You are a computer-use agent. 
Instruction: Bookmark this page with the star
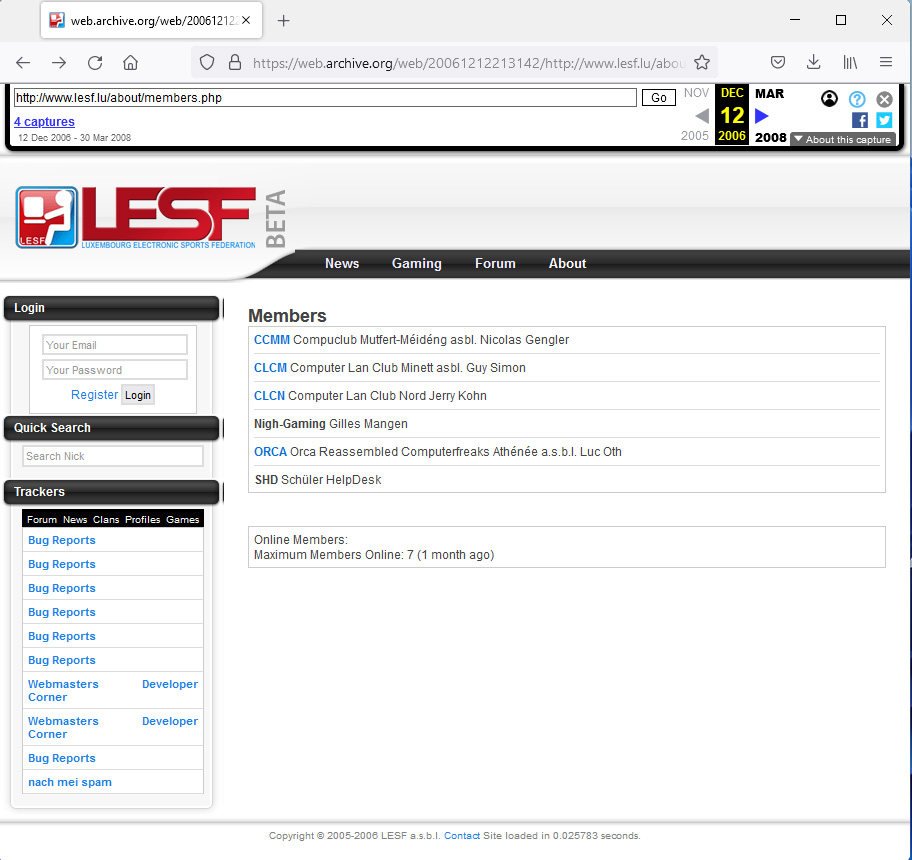(x=702, y=62)
